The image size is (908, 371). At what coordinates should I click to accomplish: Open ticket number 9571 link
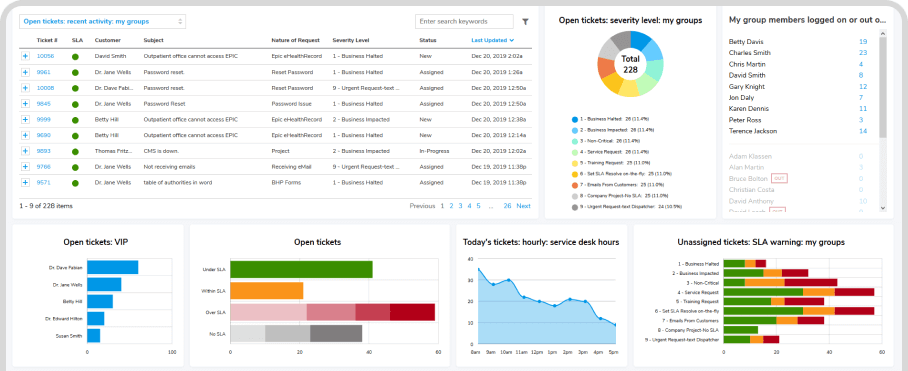coord(43,182)
